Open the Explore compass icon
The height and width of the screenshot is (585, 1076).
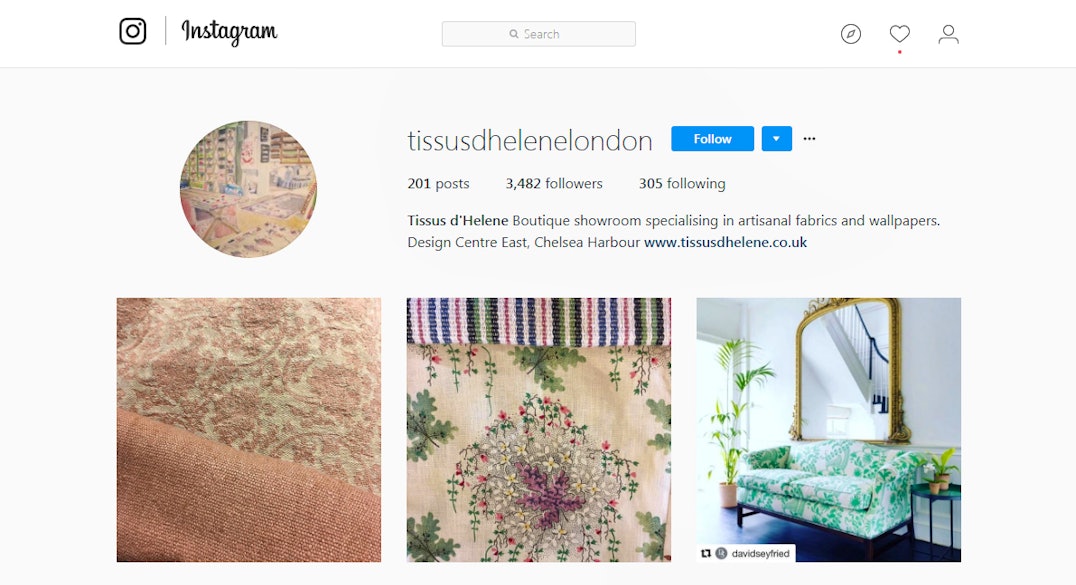[851, 34]
